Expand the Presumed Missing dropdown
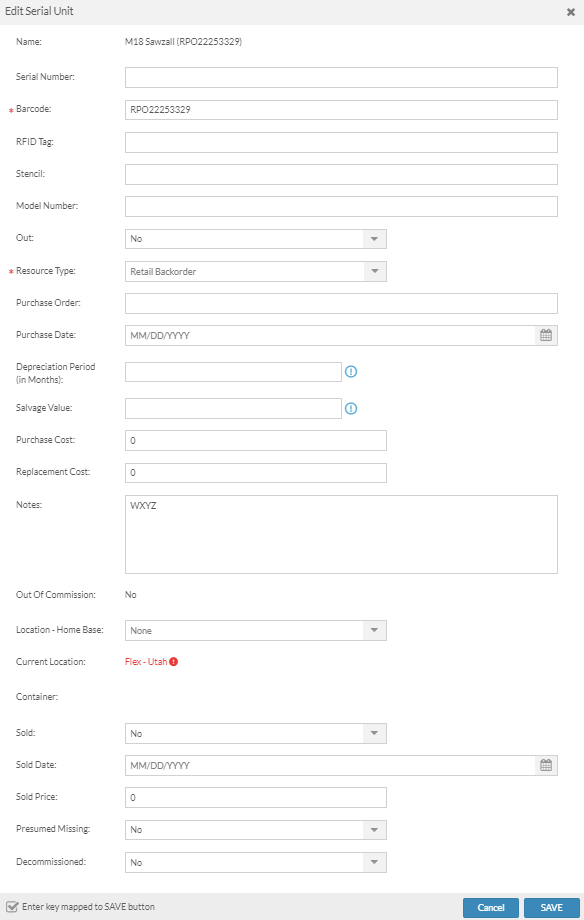This screenshot has width=584, height=920. [x=256, y=830]
